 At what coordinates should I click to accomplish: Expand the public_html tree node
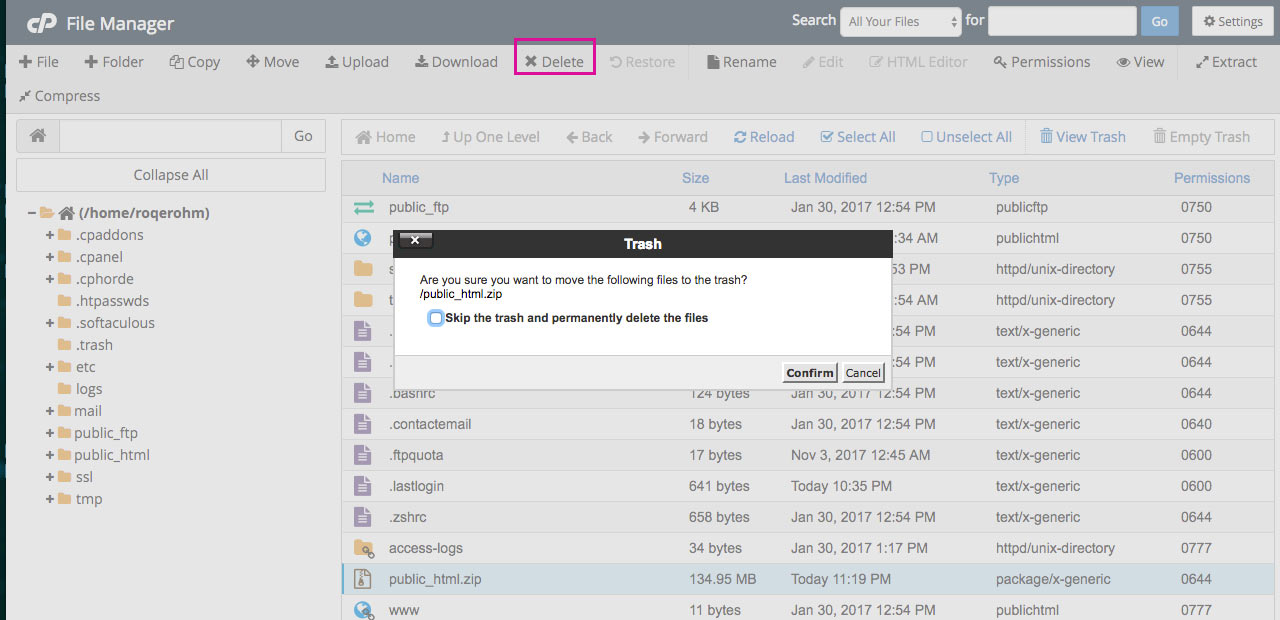click(x=50, y=455)
